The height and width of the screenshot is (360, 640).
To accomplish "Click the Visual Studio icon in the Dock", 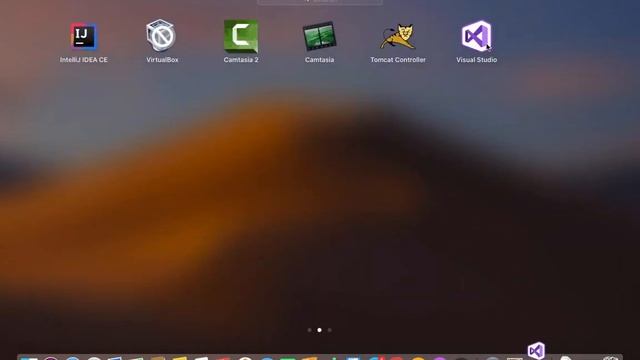I will (536, 350).
